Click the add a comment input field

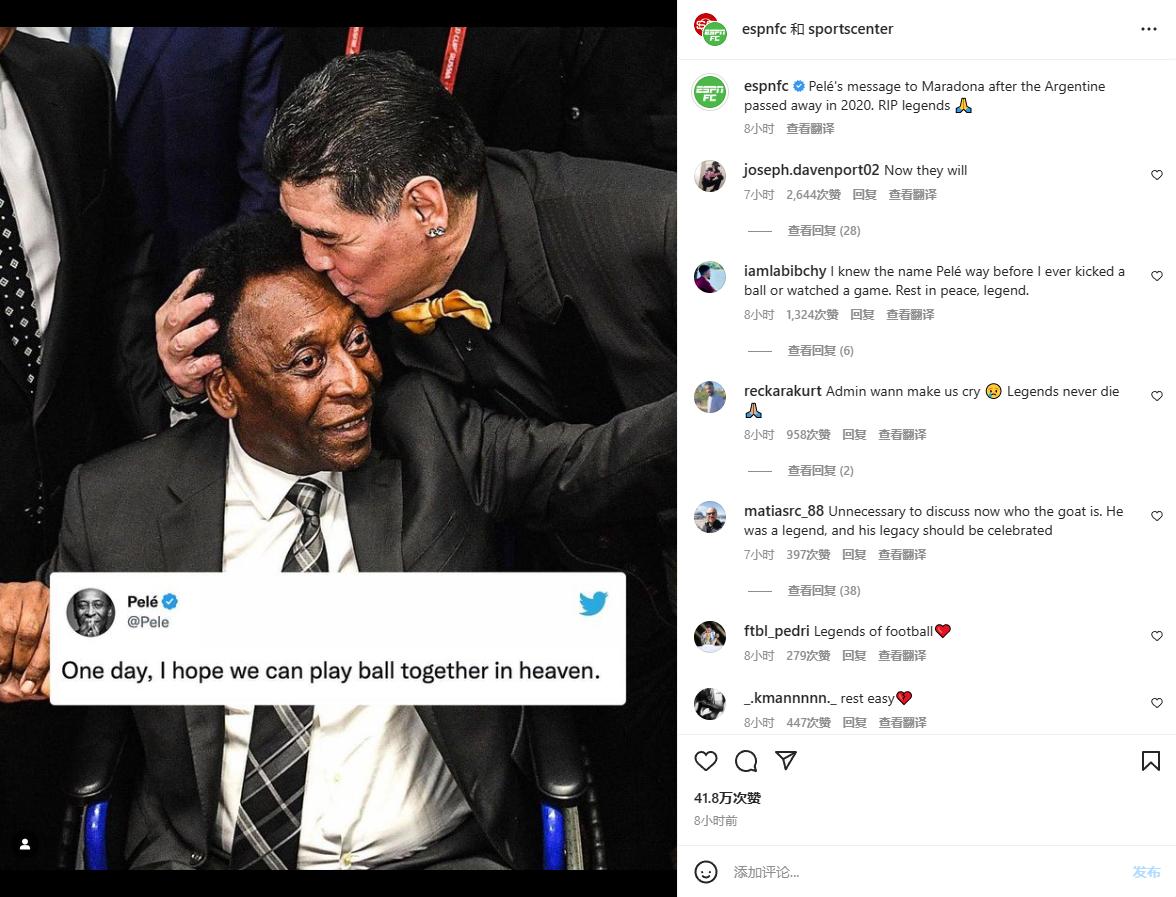[x=920, y=872]
